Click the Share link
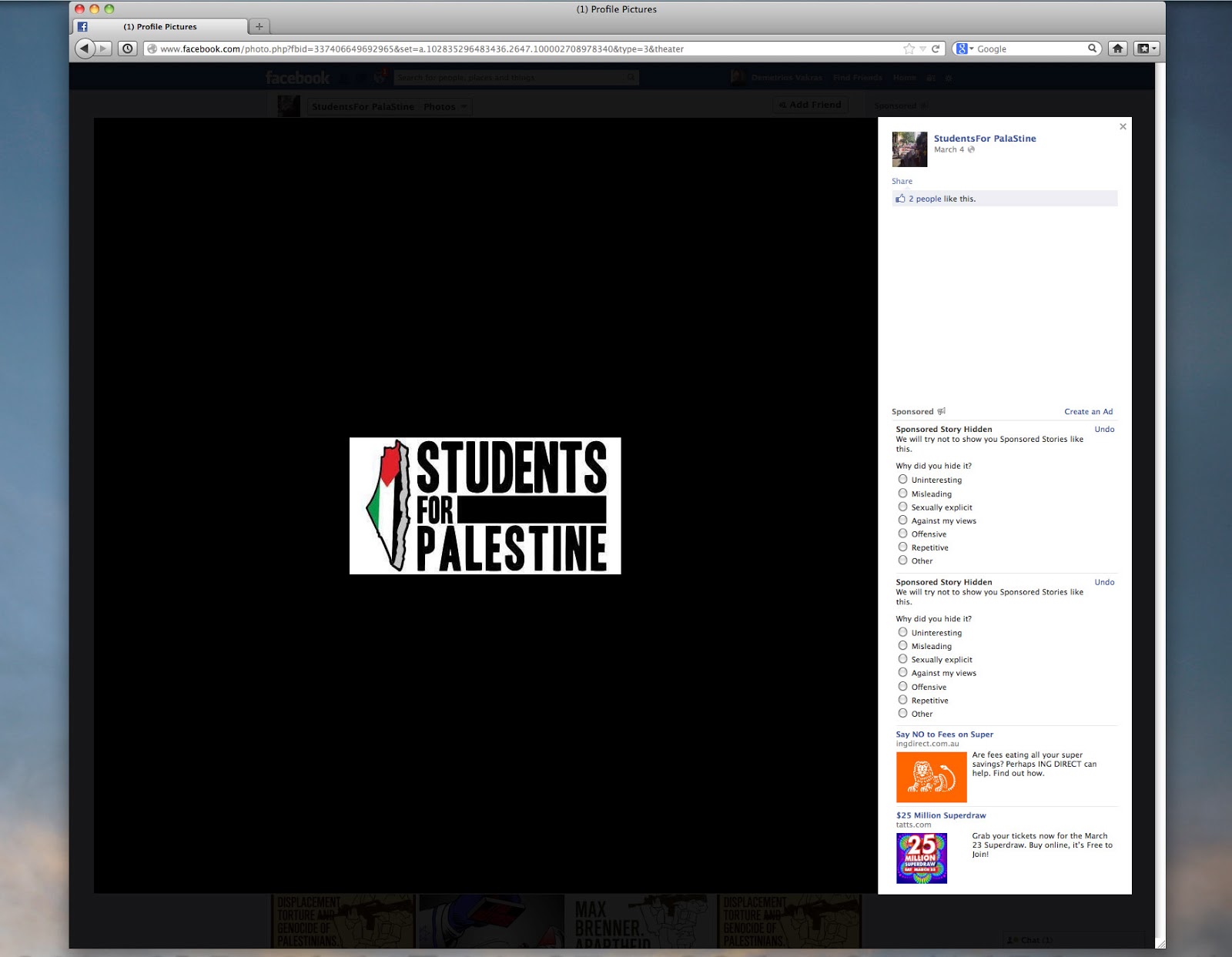This screenshot has width=1232, height=957. point(902,181)
